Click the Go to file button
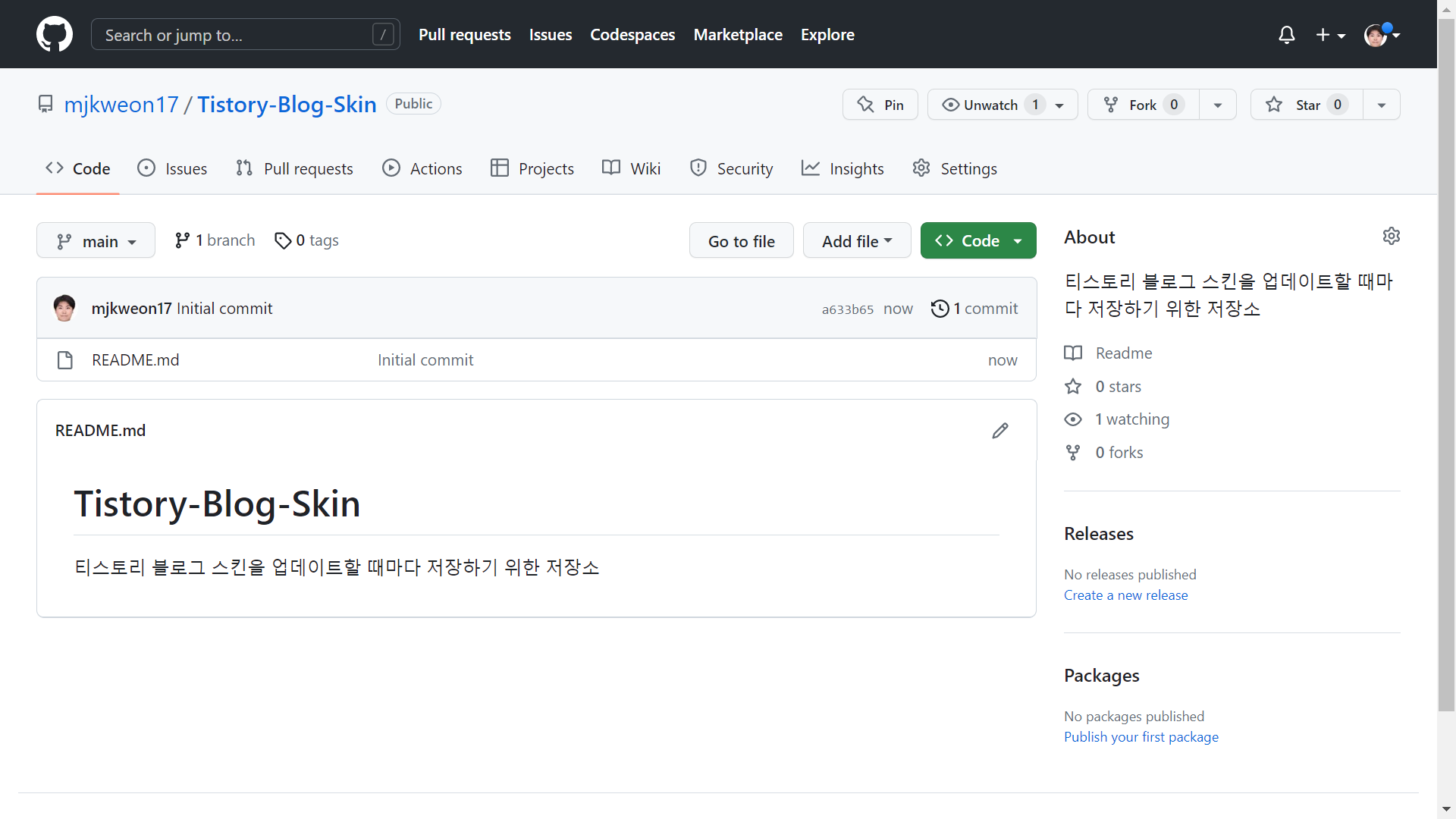 tap(741, 241)
